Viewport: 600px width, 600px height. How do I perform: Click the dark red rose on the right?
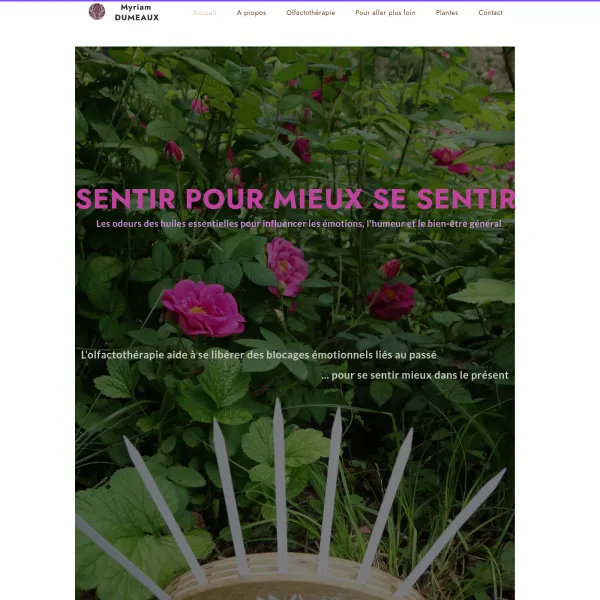click(391, 300)
